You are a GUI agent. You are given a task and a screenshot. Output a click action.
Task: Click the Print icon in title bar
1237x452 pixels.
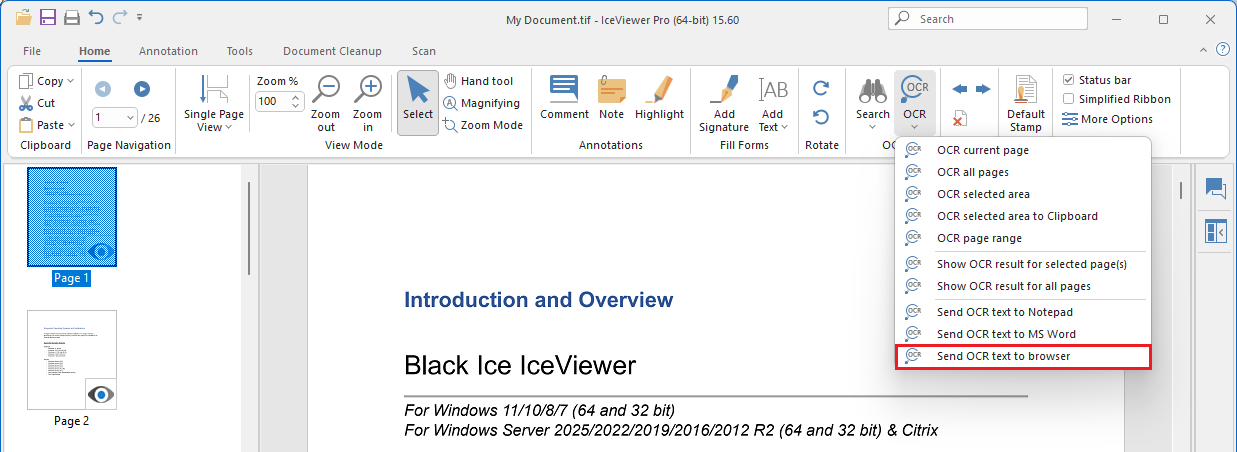pos(72,17)
